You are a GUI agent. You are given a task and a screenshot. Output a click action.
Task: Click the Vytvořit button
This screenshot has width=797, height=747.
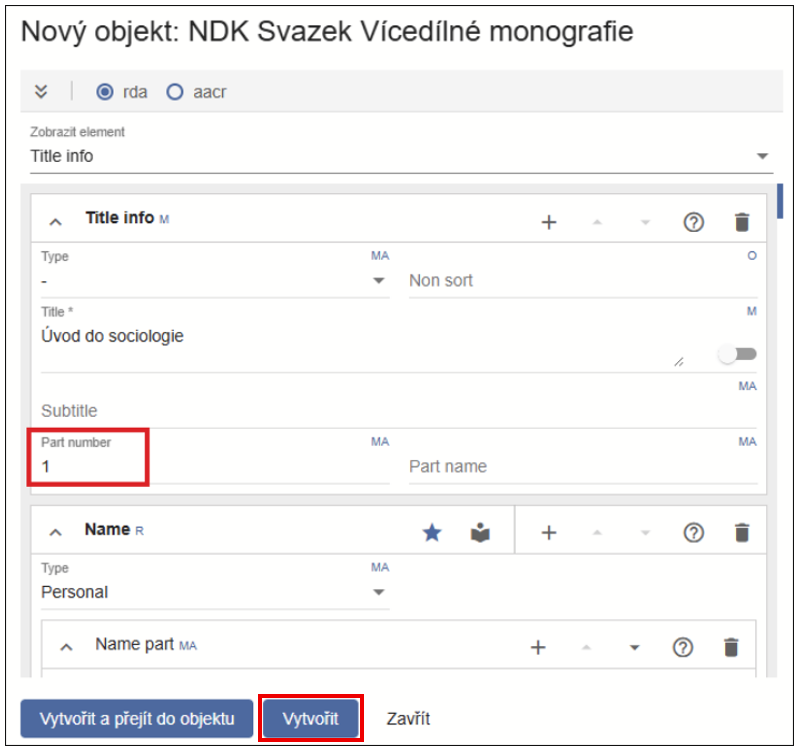[310, 719]
